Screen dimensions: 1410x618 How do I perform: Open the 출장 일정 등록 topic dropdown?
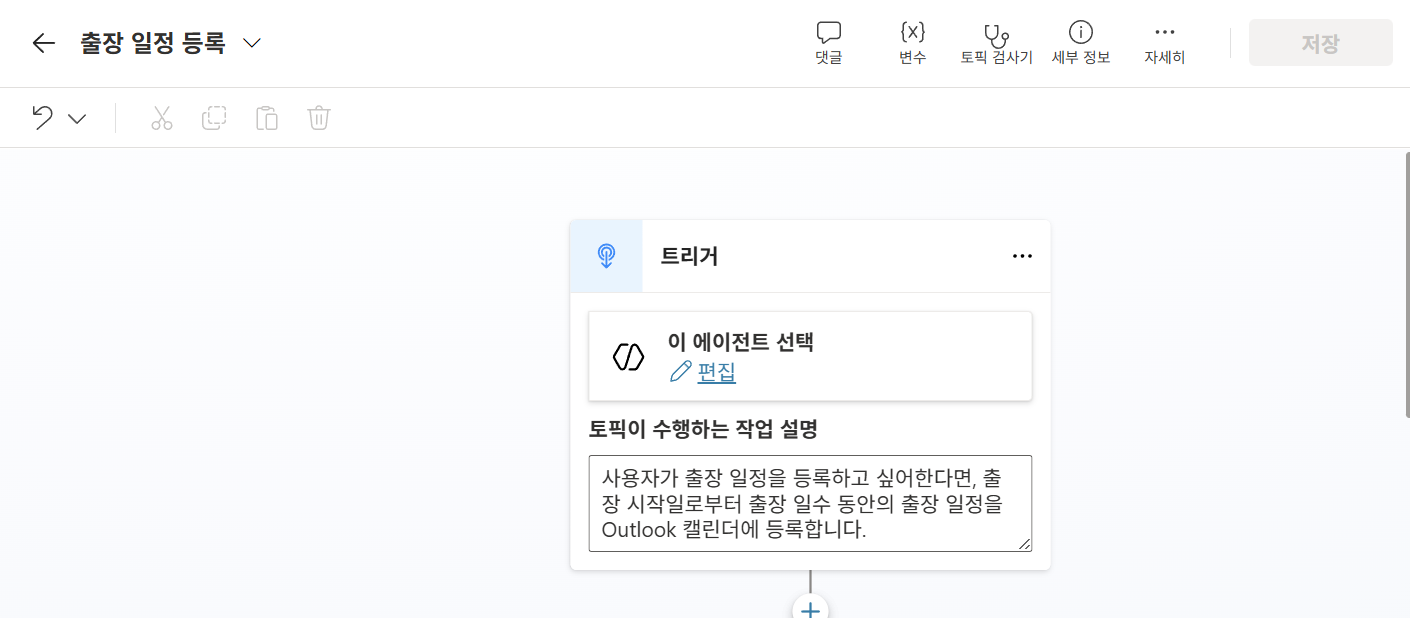(252, 43)
